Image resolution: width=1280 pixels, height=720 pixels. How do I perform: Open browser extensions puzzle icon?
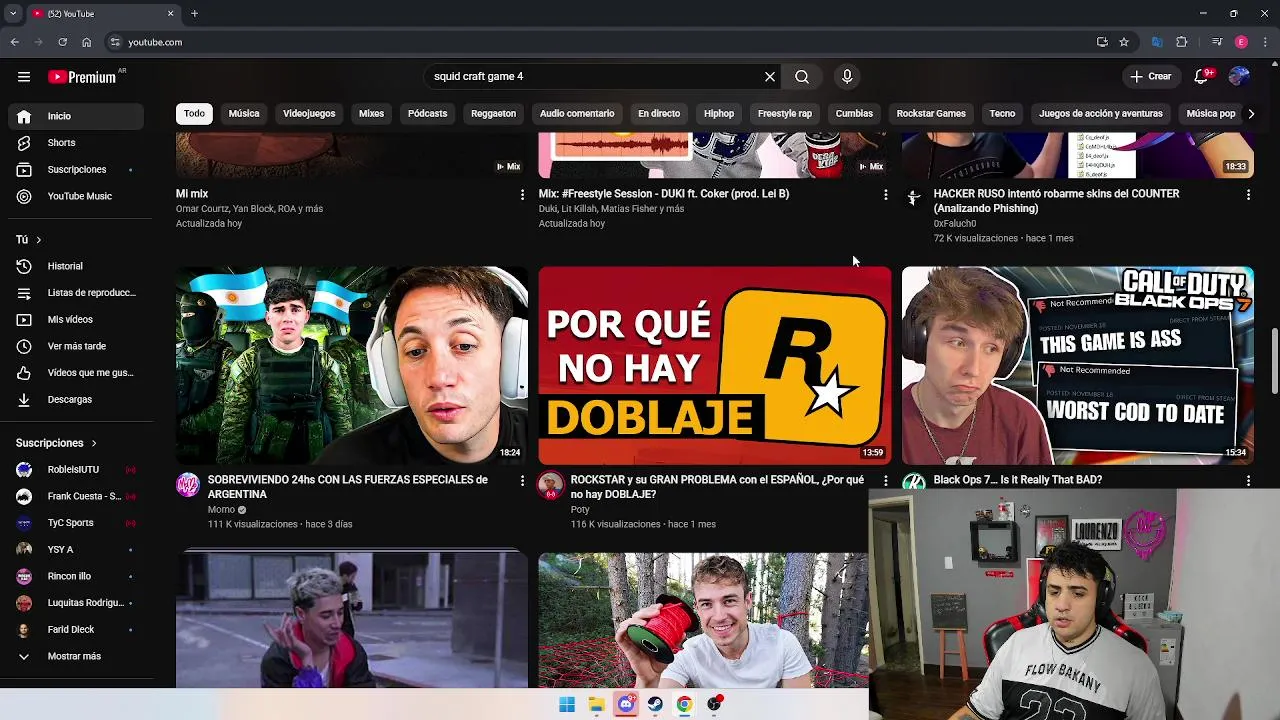coord(1182,42)
